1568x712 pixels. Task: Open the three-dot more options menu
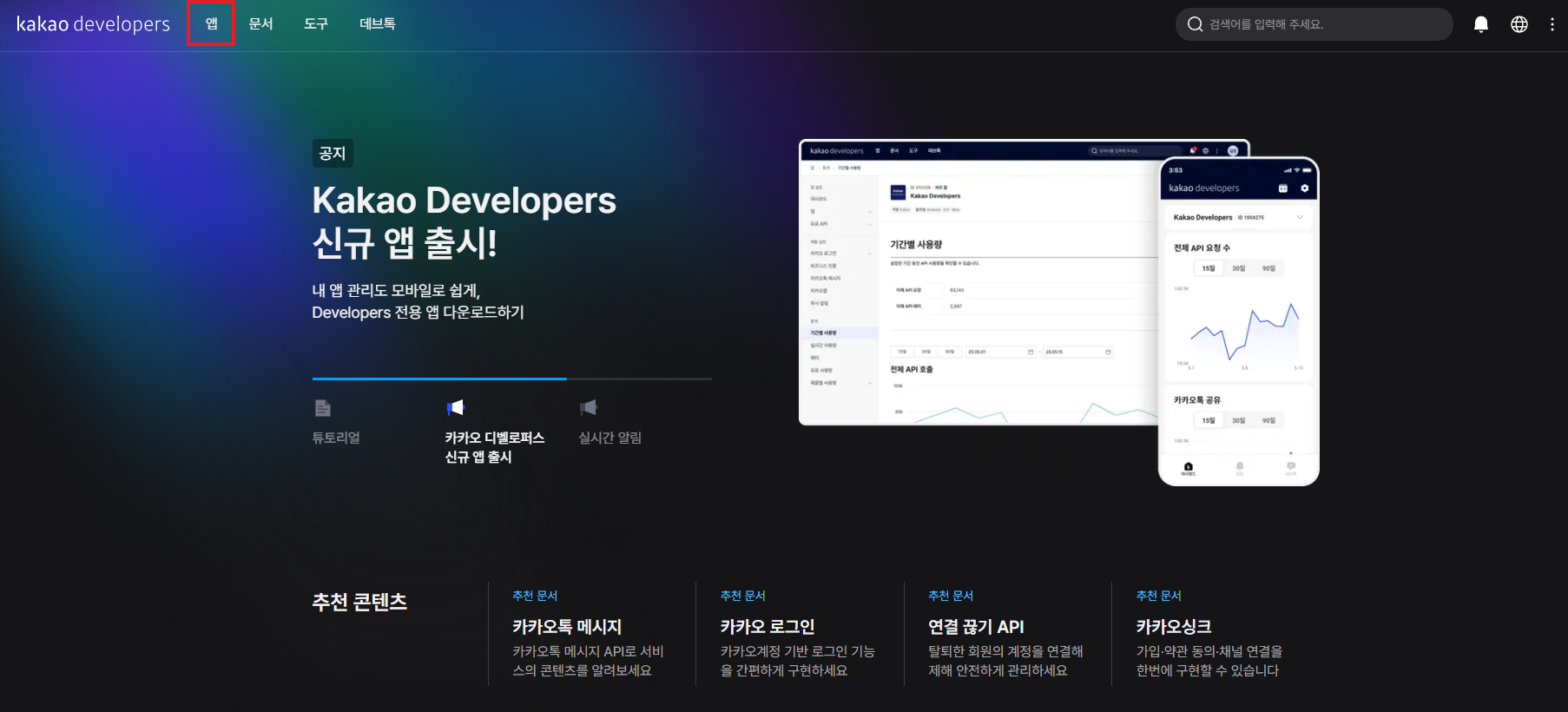(1552, 24)
